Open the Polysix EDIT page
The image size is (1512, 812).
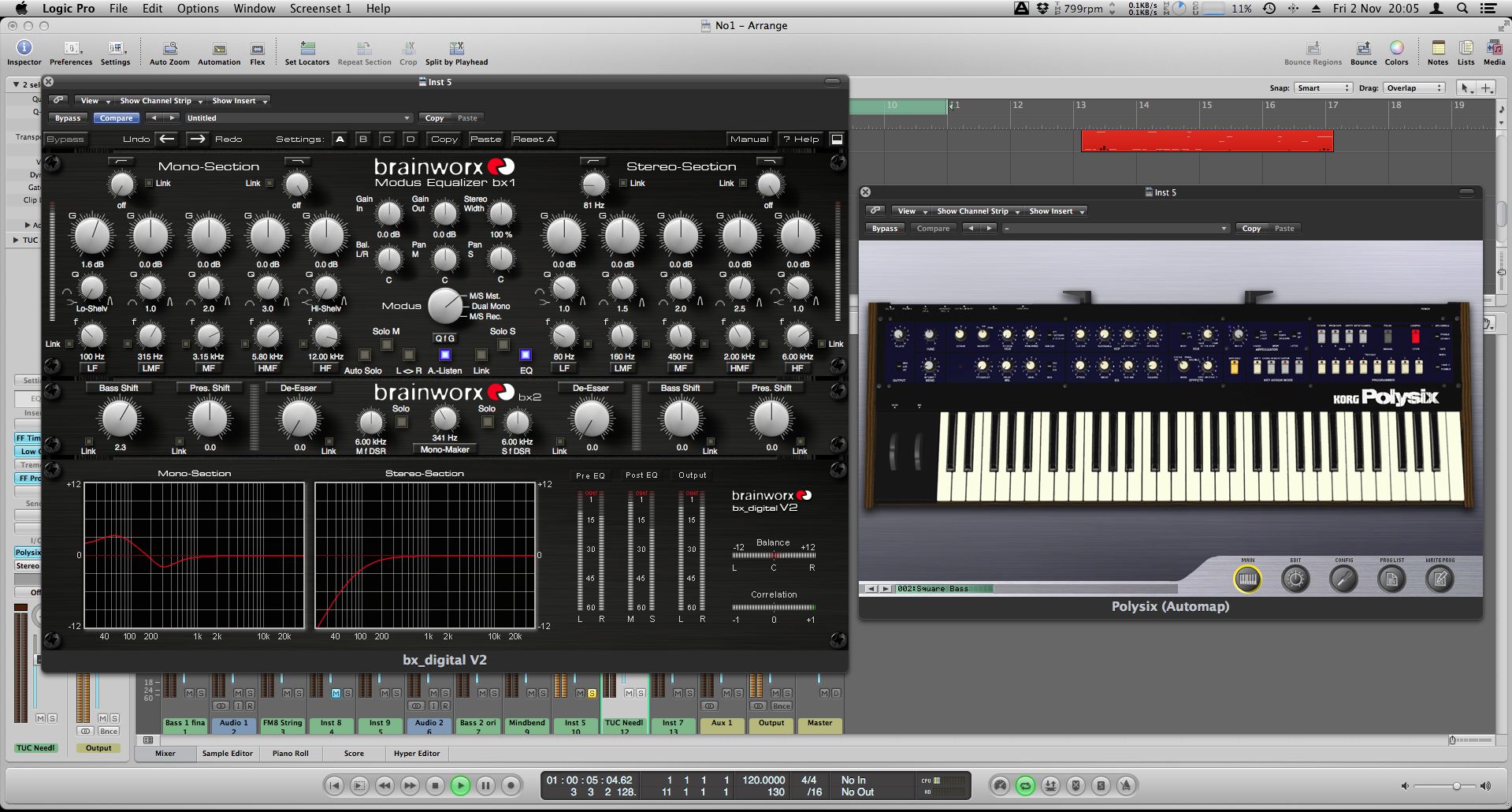pyautogui.click(x=1295, y=579)
